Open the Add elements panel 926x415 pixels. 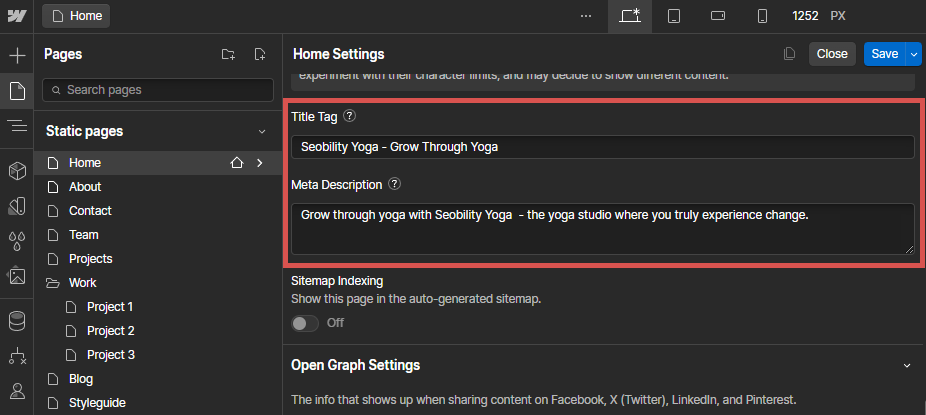(17, 56)
